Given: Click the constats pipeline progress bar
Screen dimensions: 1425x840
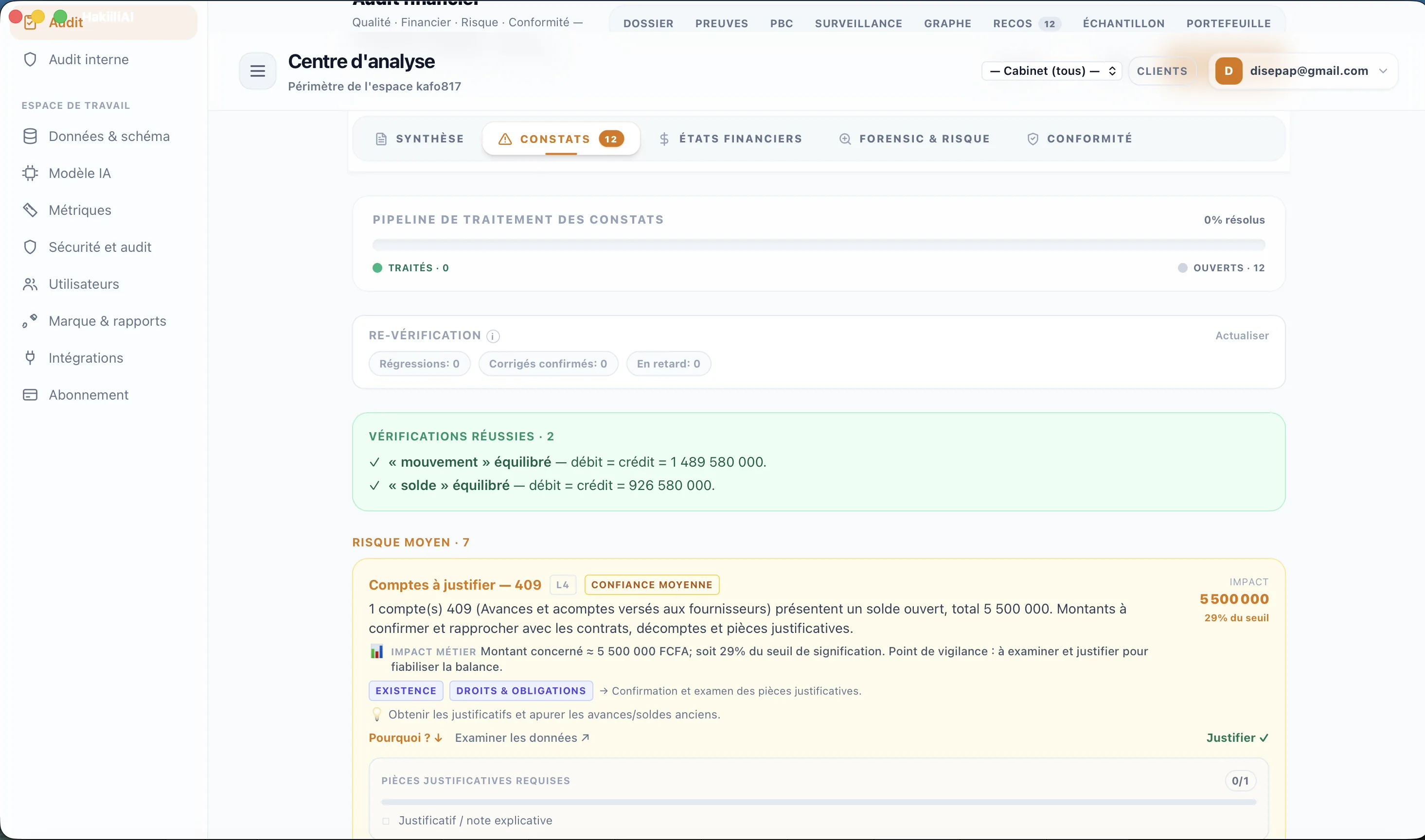Looking at the screenshot, I should [x=818, y=245].
